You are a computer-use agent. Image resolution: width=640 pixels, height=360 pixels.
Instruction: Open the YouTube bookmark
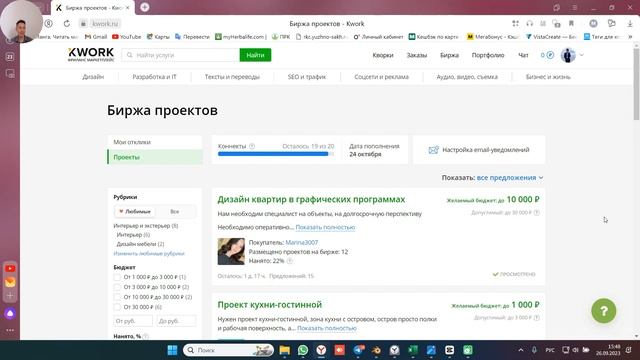127,37
